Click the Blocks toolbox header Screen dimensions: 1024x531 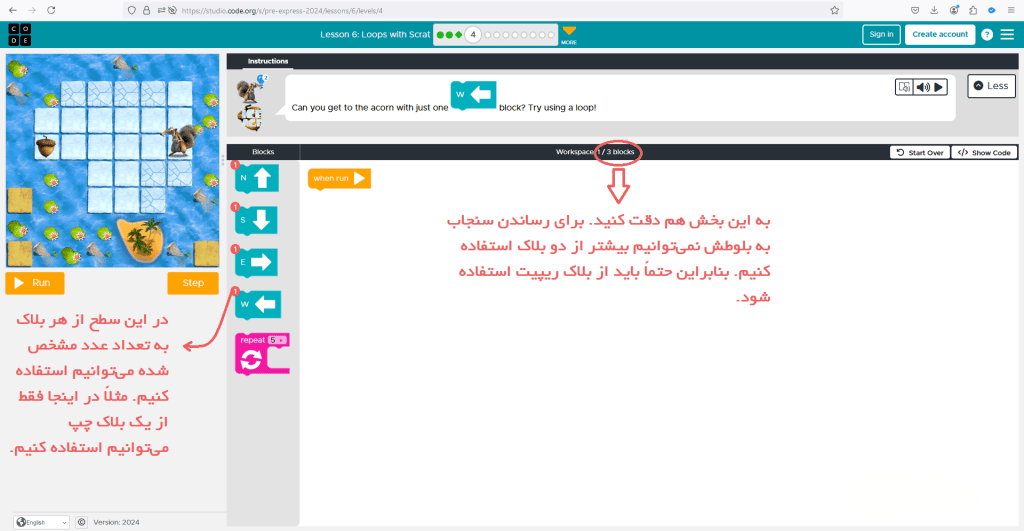[263, 152]
